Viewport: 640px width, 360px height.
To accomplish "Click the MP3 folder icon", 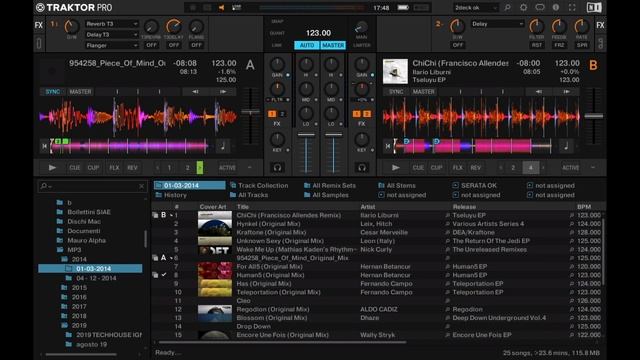I will coord(60,250).
